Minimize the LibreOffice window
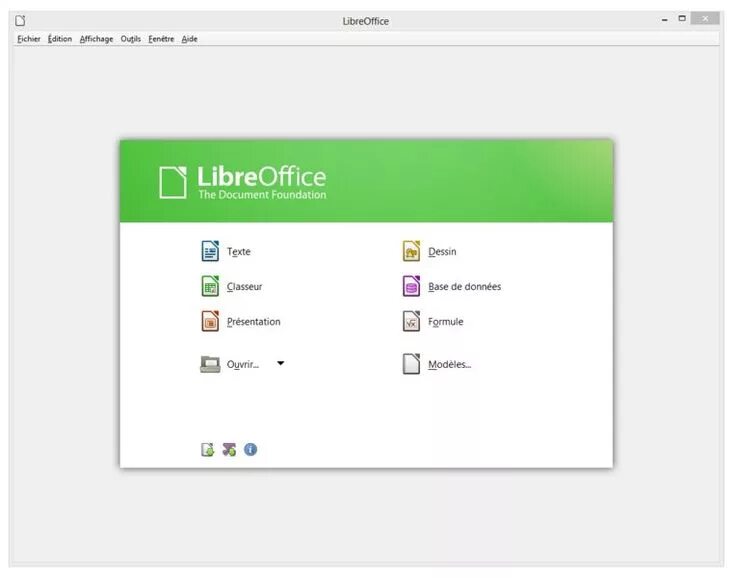This screenshot has width=736, height=578. [664, 20]
